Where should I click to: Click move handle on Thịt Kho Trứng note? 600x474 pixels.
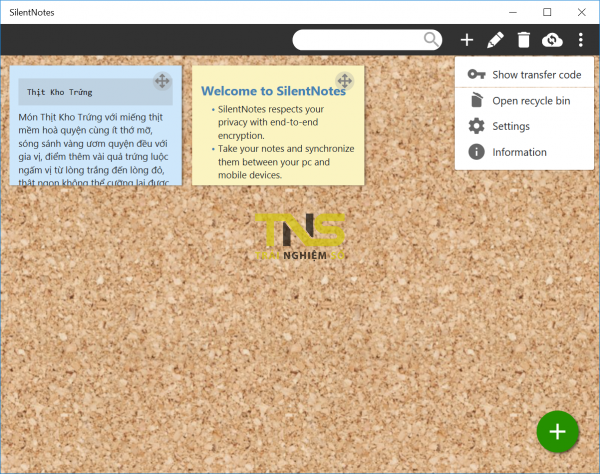(162, 81)
